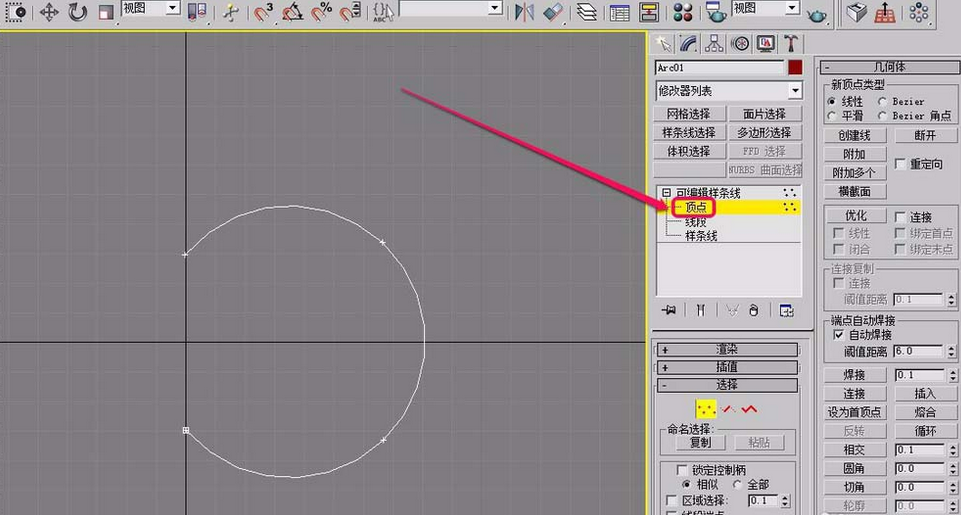The height and width of the screenshot is (515, 961).
Task: Toggle the 3D Snaps tool
Action: (264, 12)
